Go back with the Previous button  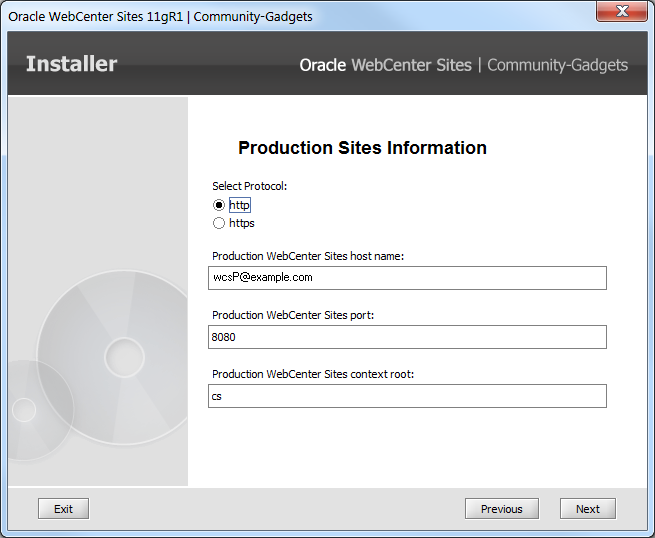502,509
